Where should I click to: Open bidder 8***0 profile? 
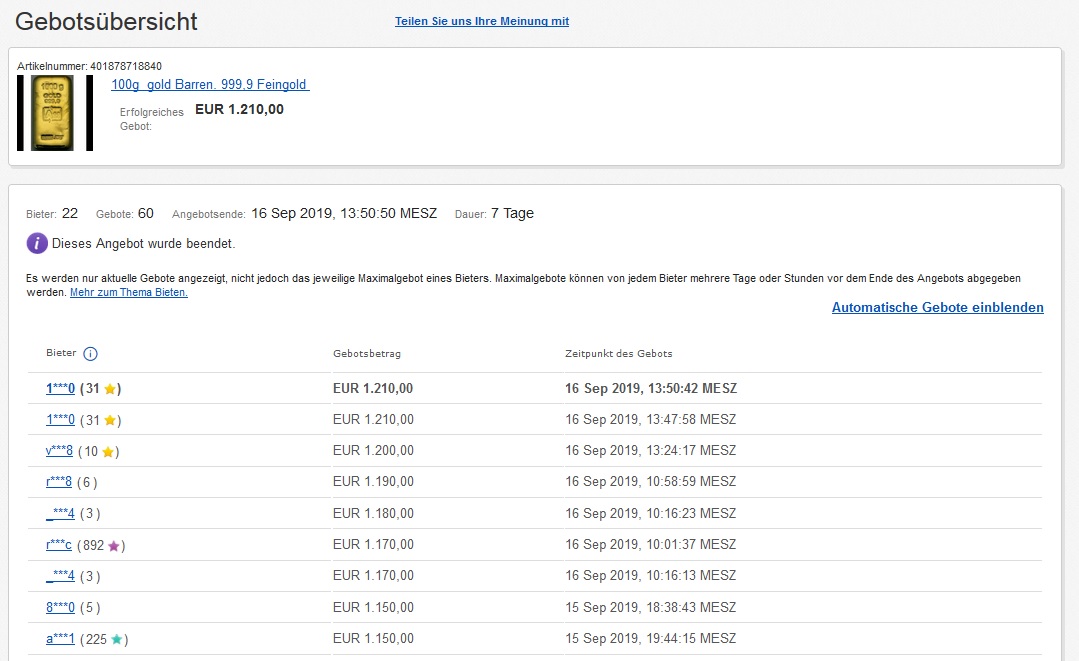click(x=60, y=608)
